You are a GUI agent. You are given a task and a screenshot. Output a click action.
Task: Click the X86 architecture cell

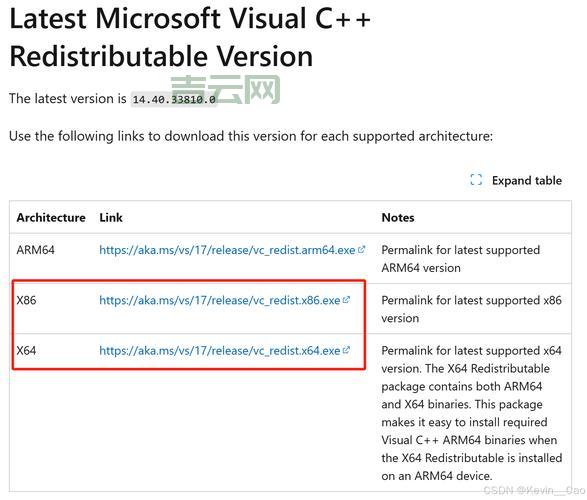pyautogui.click(x=26, y=300)
